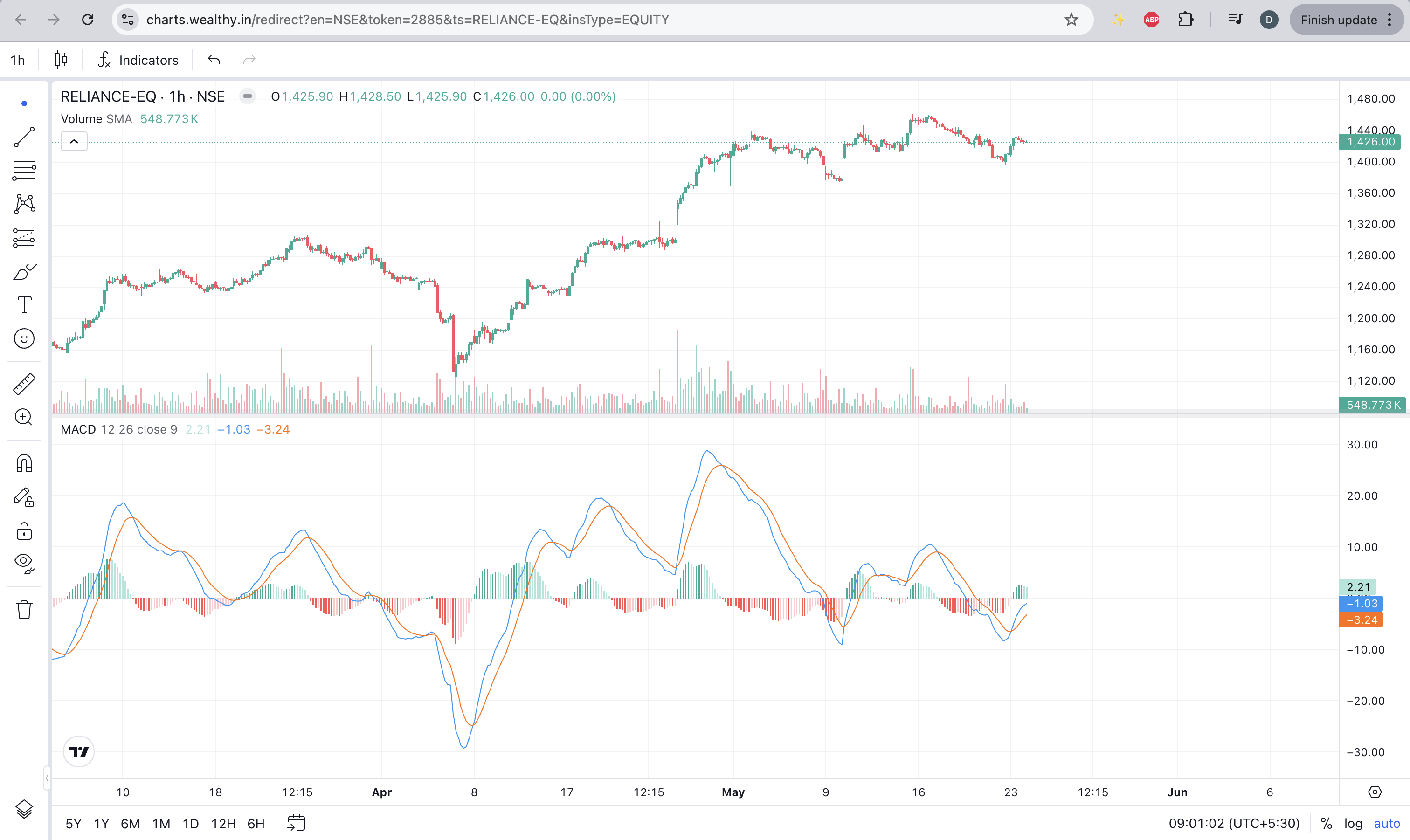1410x840 pixels.
Task: Toggle magnet mode
Action: [23, 463]
